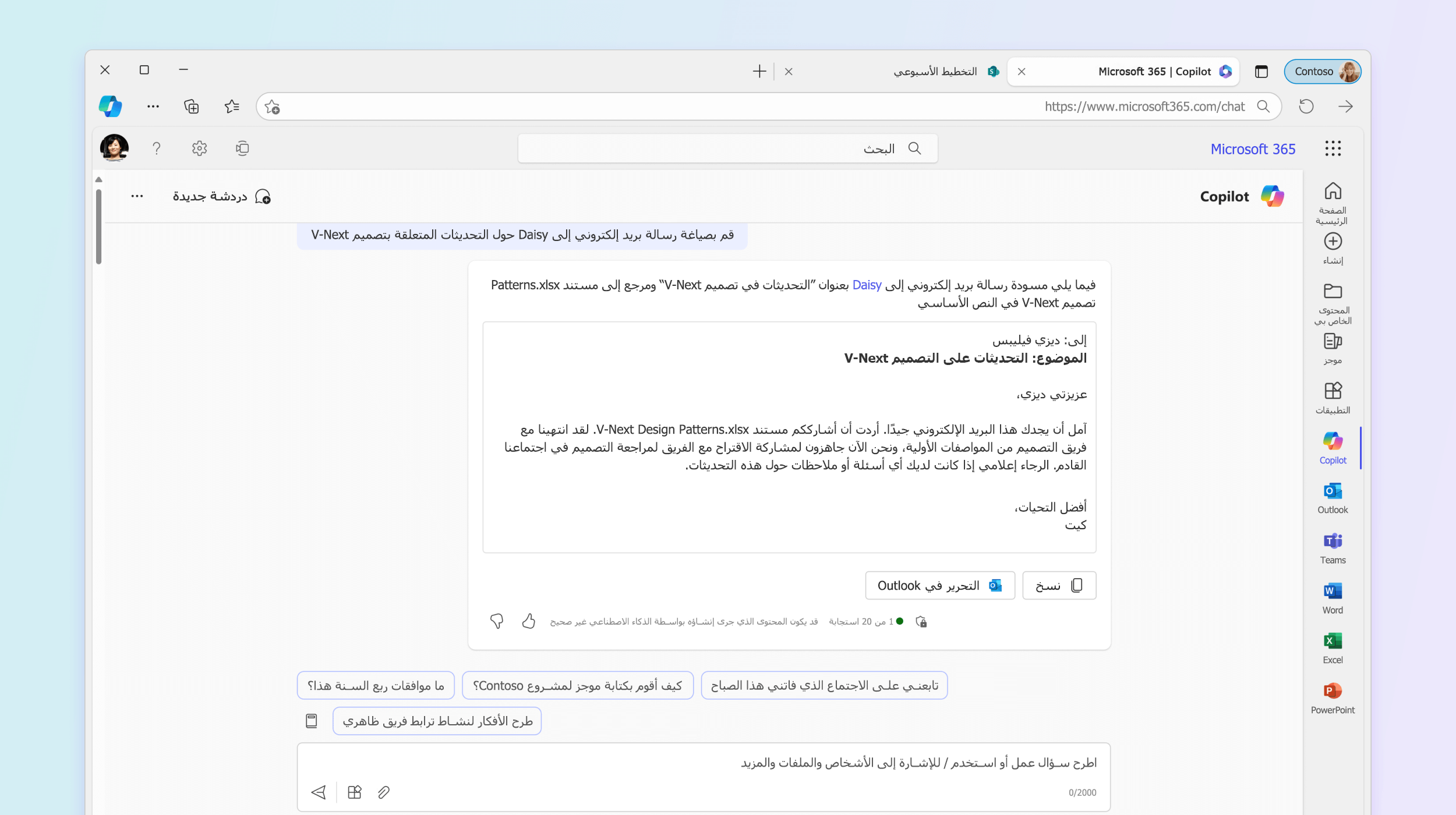Click the search (البحث) field

727,148
